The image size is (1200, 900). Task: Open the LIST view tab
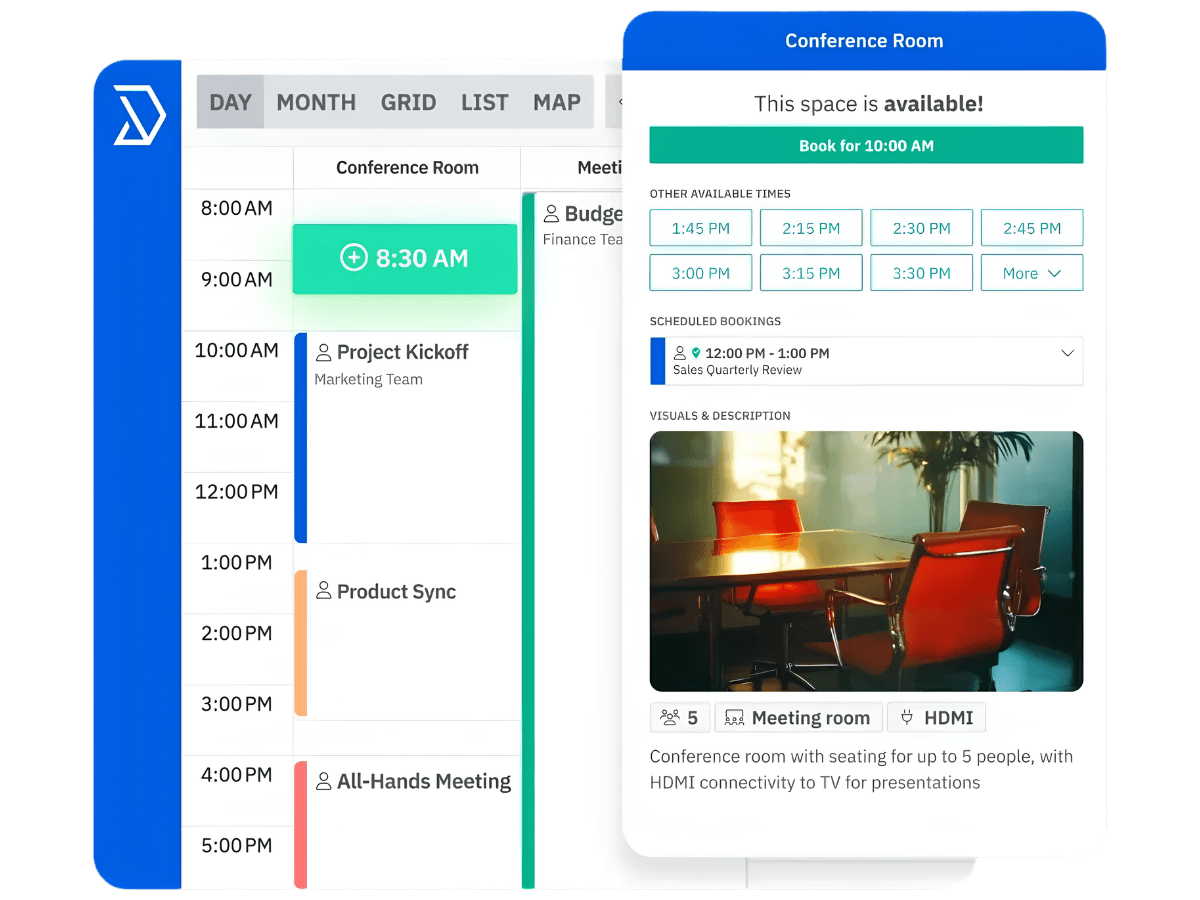(485, 102)
